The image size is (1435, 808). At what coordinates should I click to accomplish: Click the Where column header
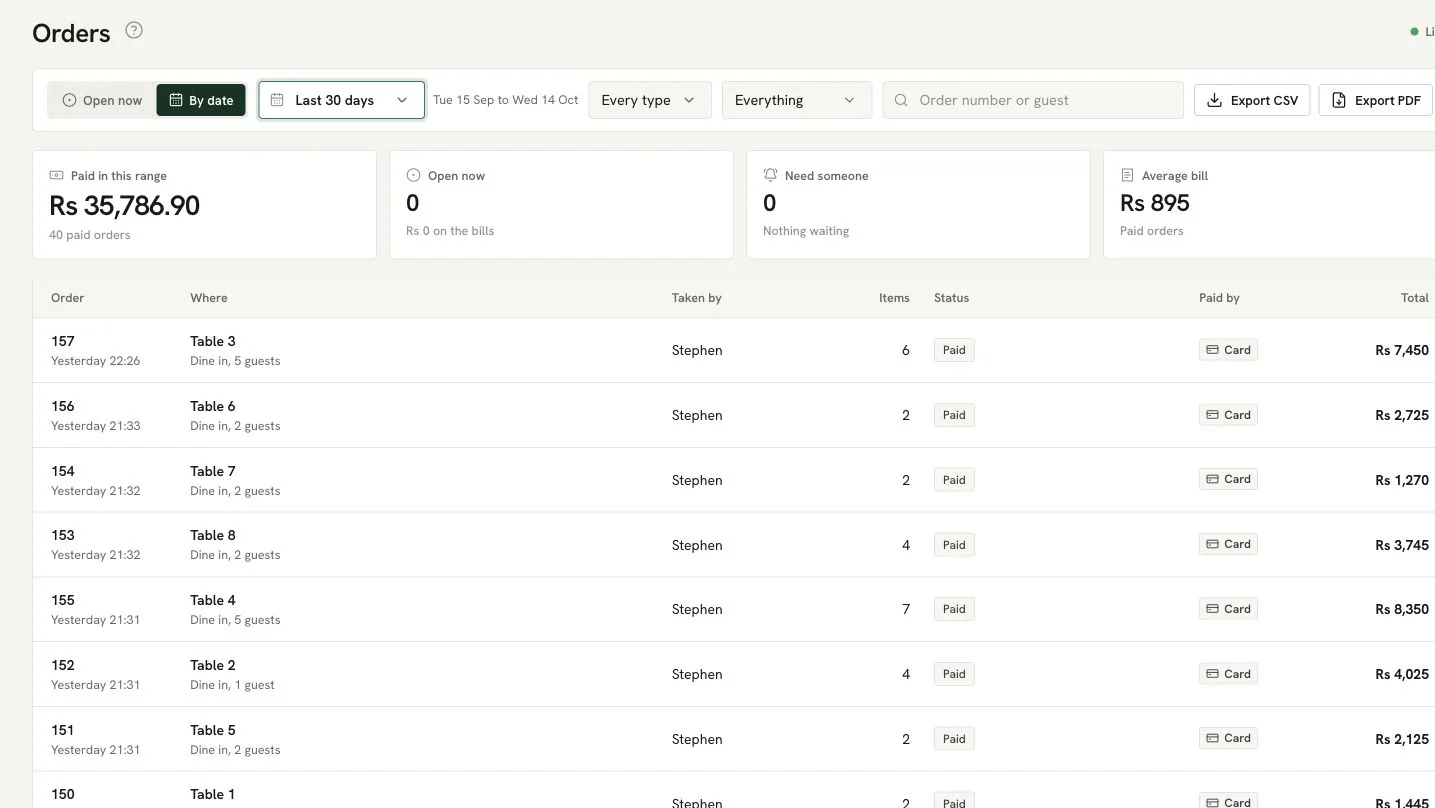point(209,298)
